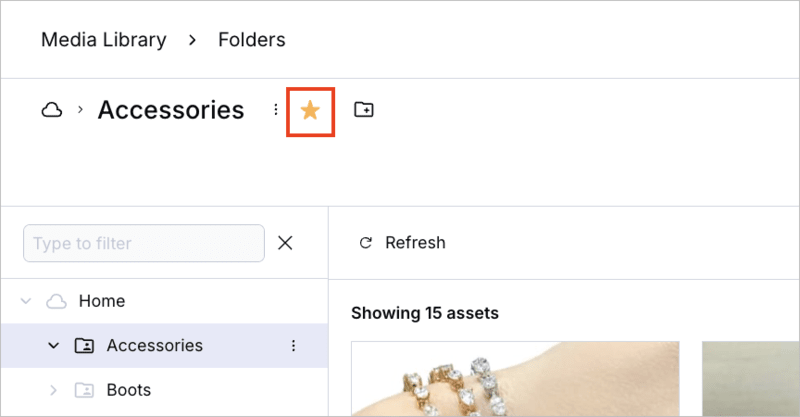Collapse the Home tree node
Screen dimensions: 800x417
tap(27, 301)
